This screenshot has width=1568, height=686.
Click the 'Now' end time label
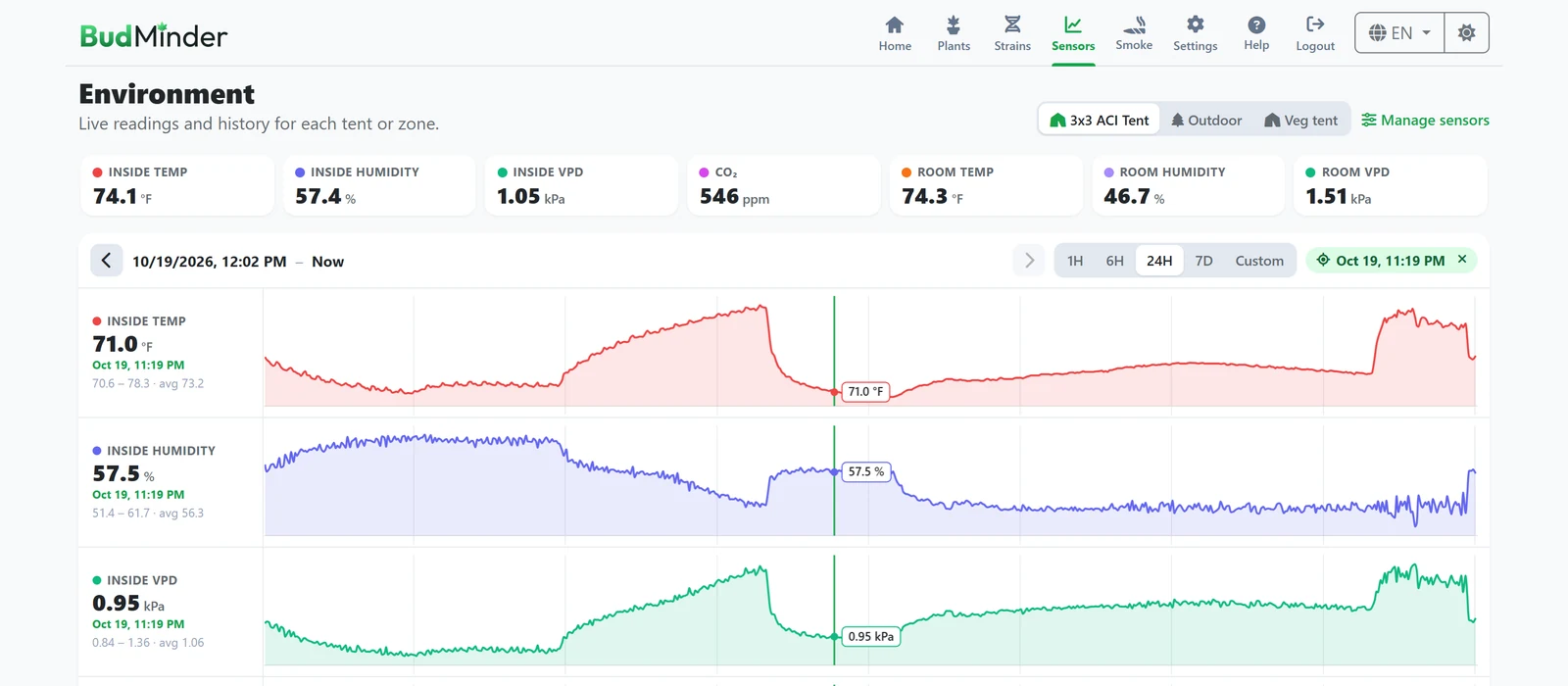(x=327, y=262)
